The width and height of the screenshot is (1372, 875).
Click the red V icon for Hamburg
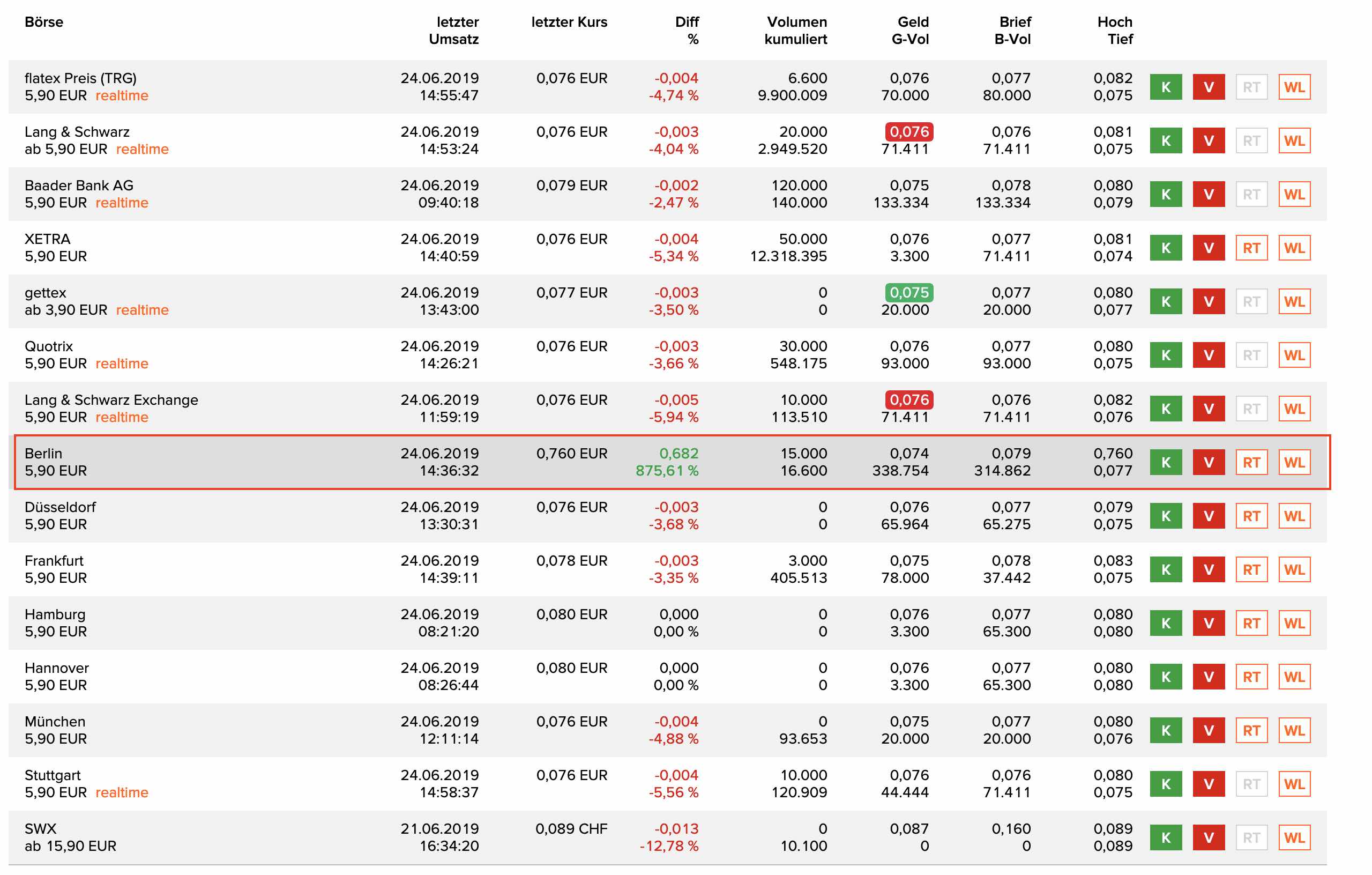1209,622
